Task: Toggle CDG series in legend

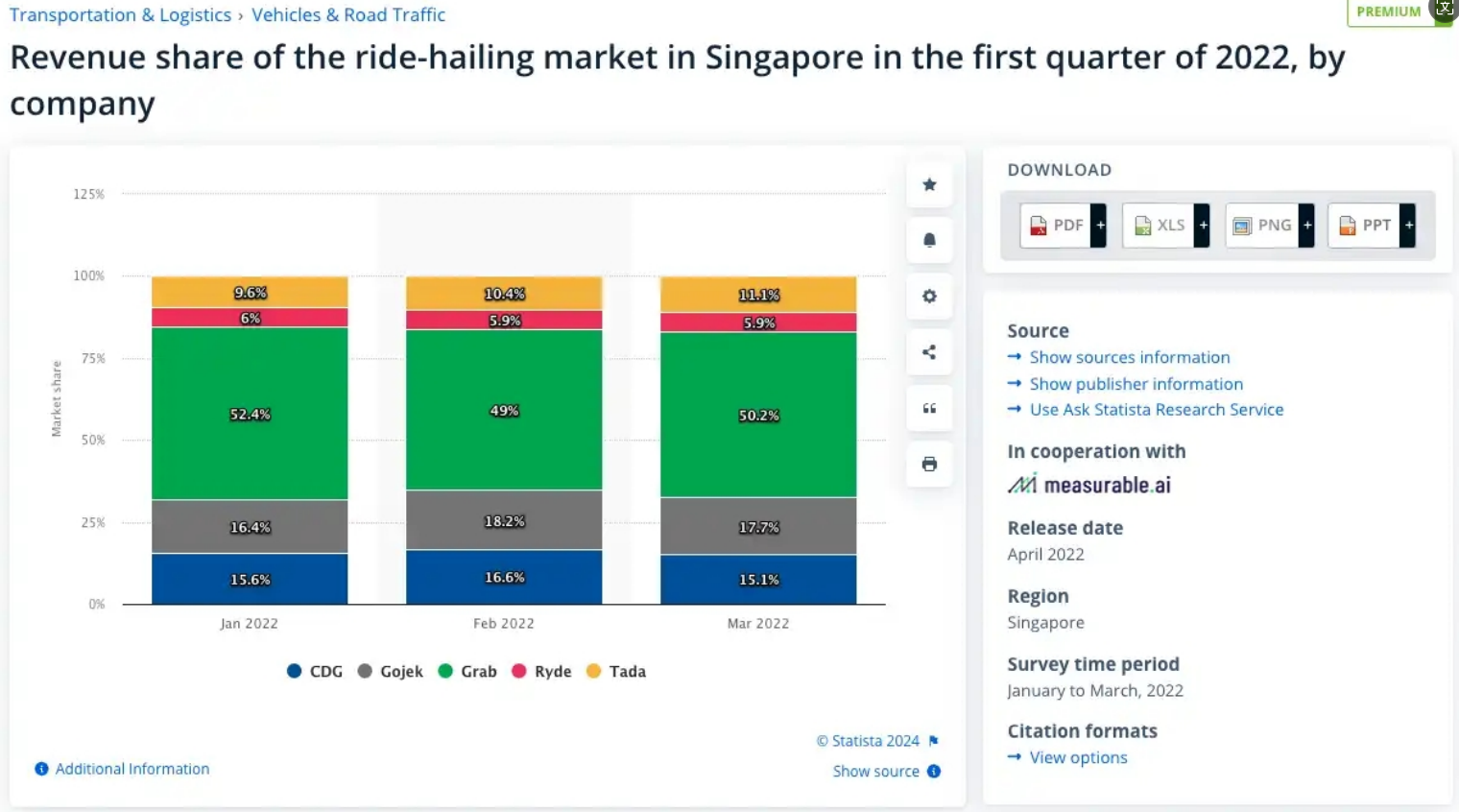Action: pos(315,672)
